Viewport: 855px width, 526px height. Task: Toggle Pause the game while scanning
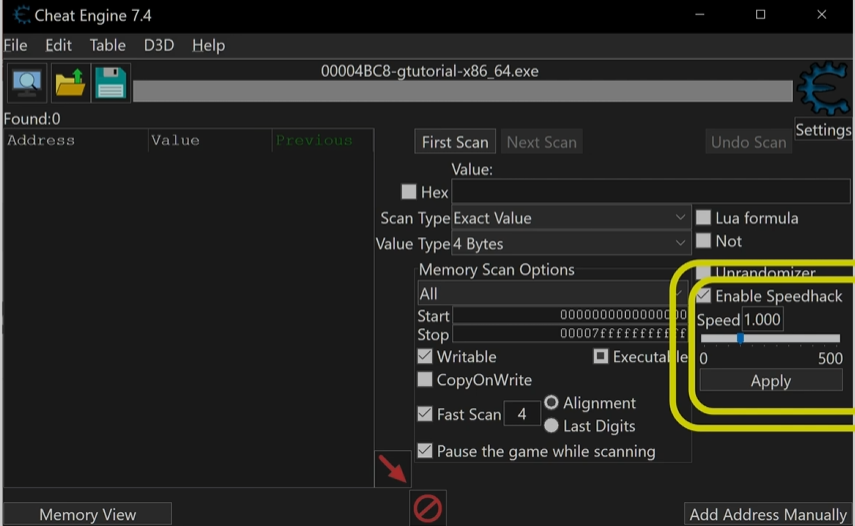pos(425,450)
